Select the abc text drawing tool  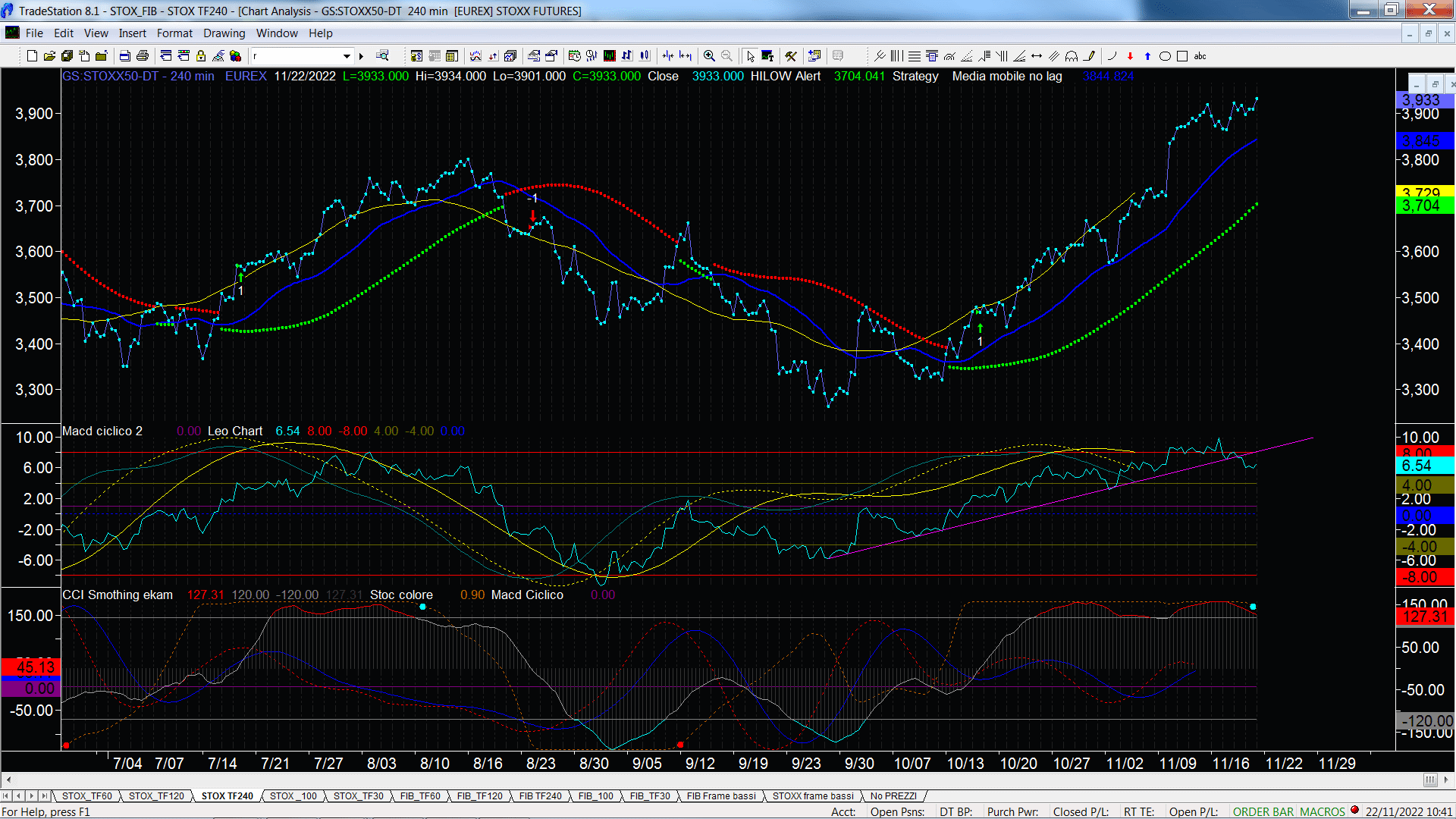coord(1200,56)
